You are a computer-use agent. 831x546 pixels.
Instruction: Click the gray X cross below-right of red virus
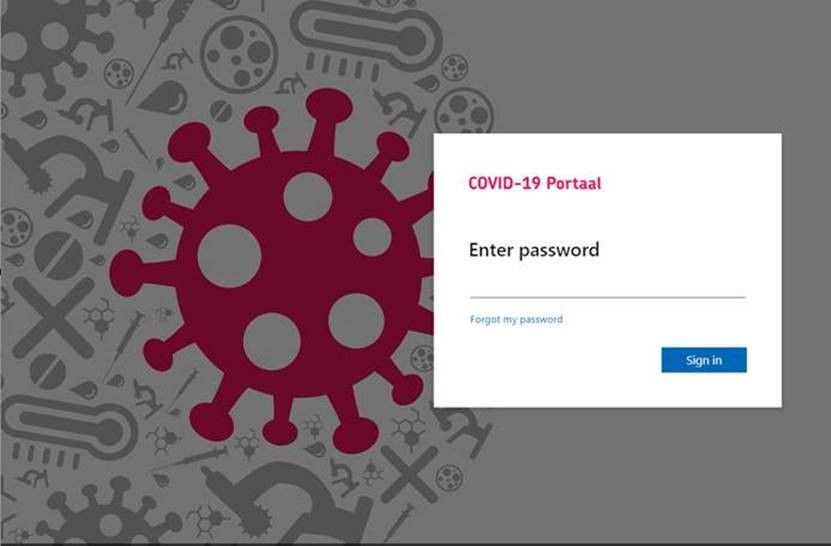pos(409,474)
